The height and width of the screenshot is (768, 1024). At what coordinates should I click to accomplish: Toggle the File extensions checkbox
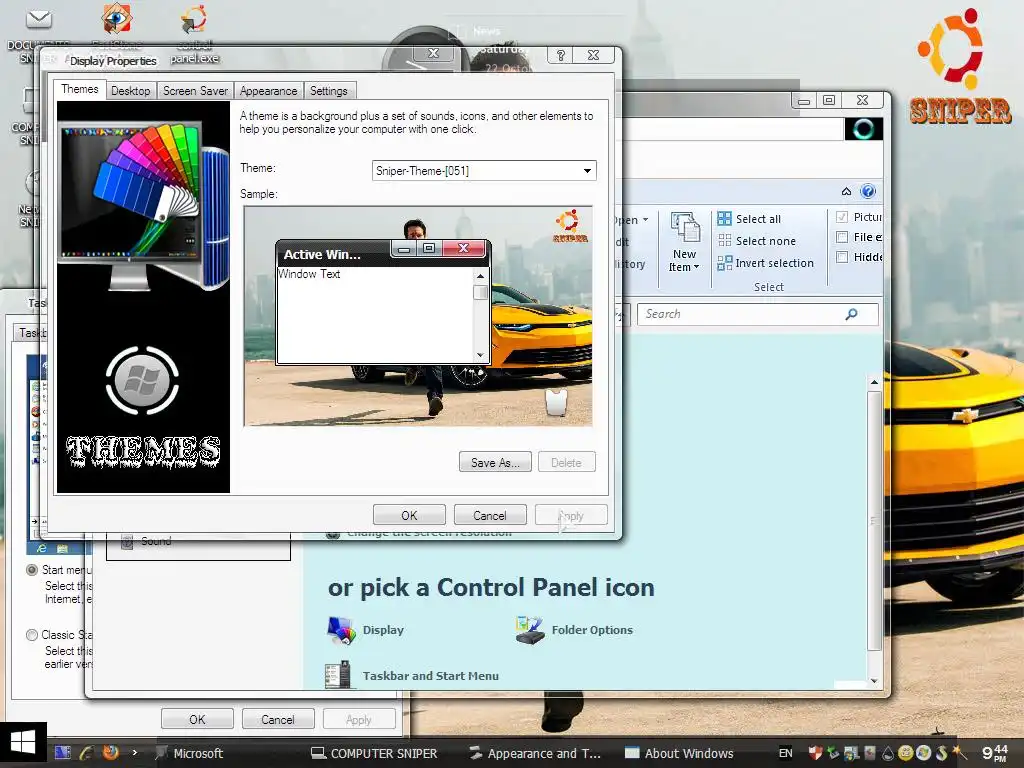(842, 237)
